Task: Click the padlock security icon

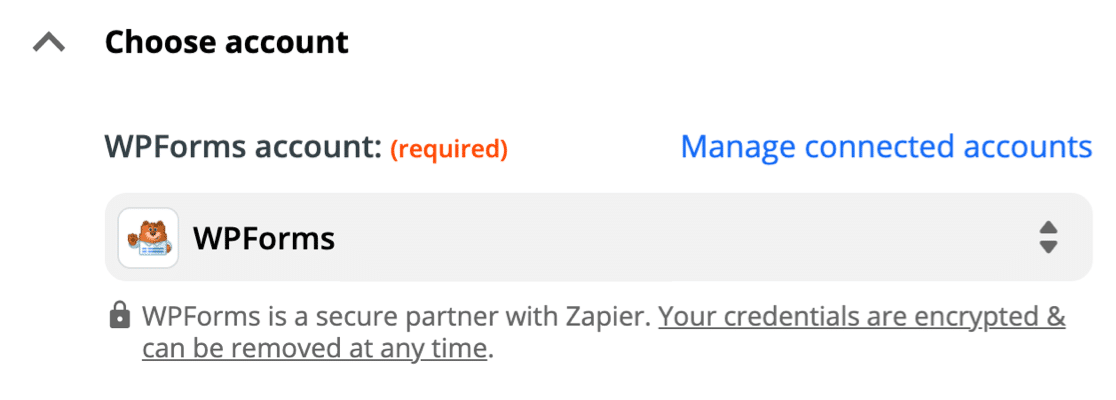Action: tap(119, 318)
